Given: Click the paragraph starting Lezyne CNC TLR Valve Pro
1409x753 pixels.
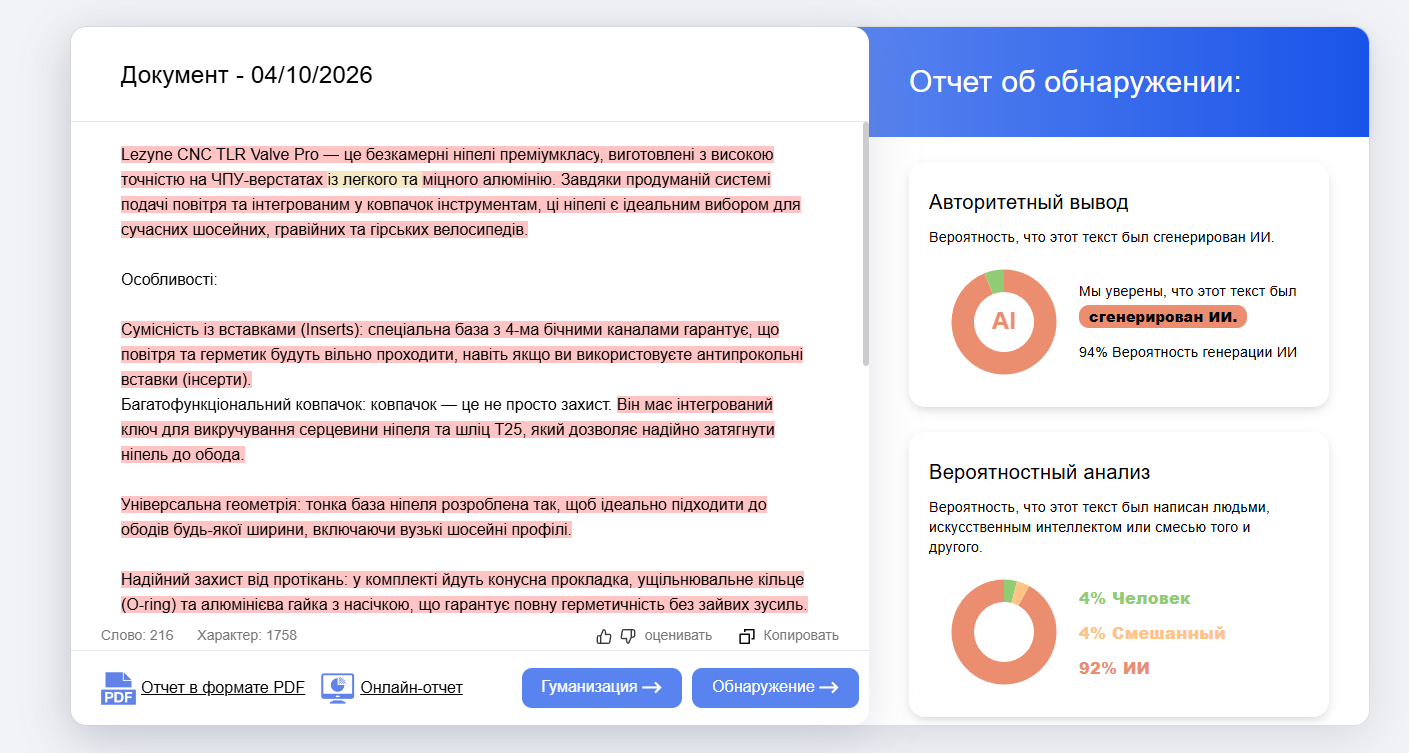Looking at the screenshot, I should [461, 192].
